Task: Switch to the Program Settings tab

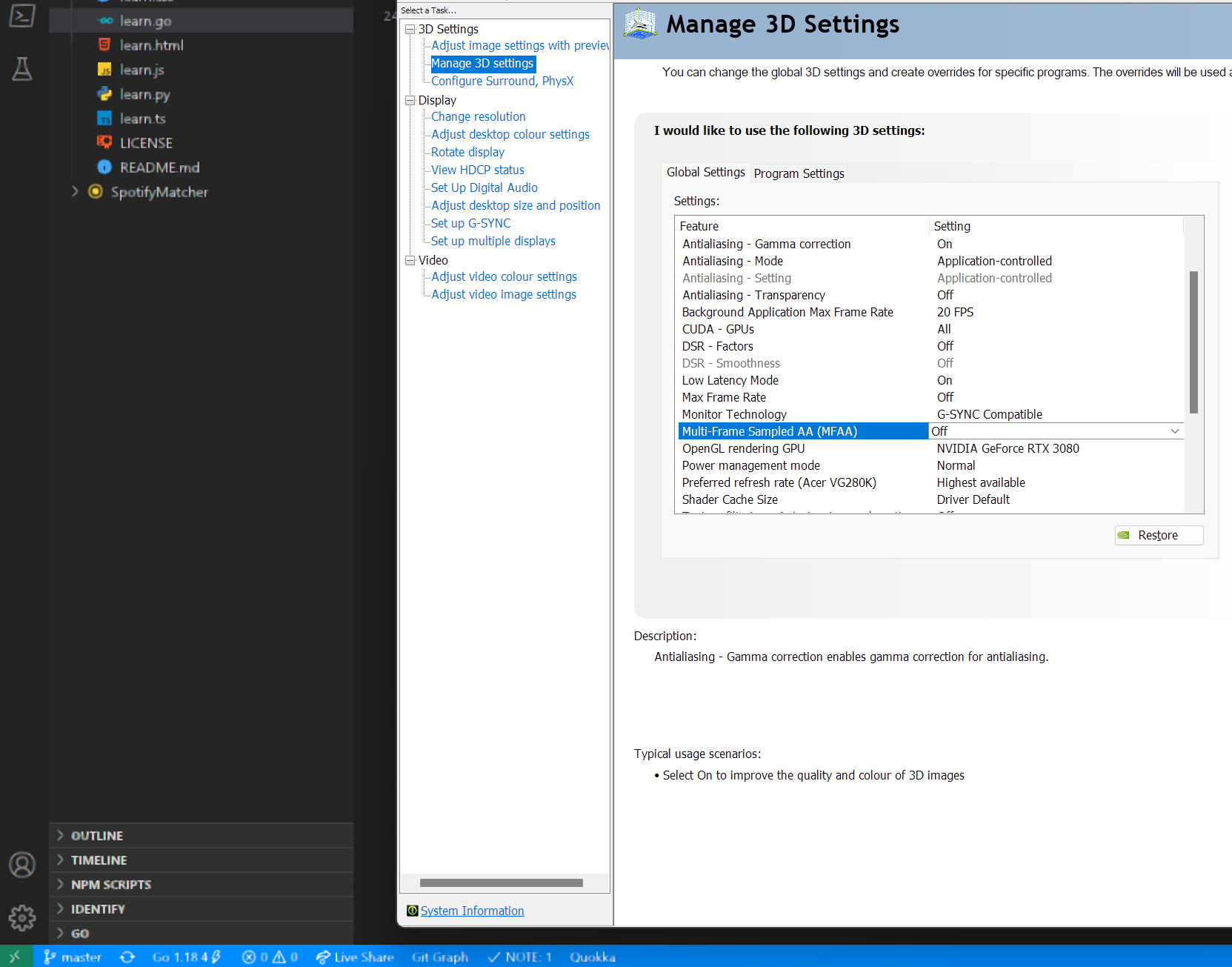Action: tap(799, 173)
